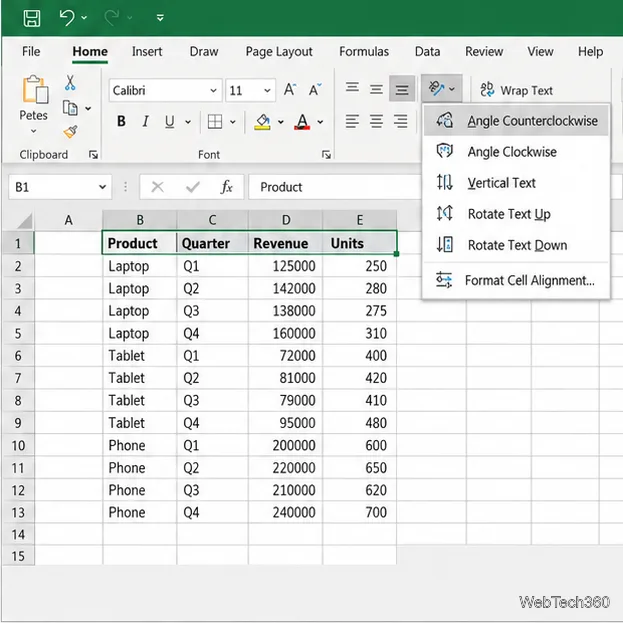Switch to the Formulas tab
Screen dimensions: 623x623
coord(364,52)
